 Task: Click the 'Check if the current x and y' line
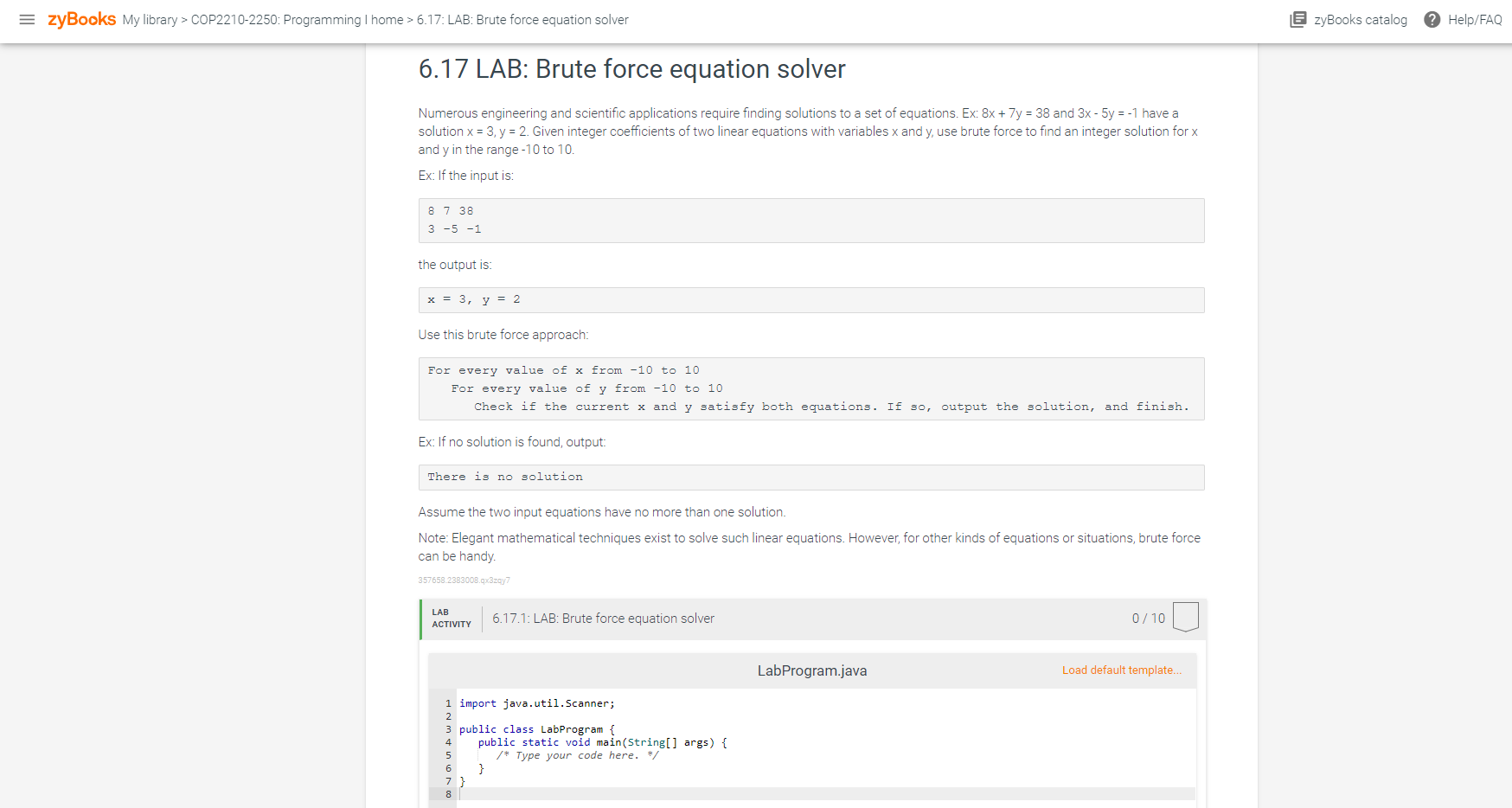click(x=831, y=407)
